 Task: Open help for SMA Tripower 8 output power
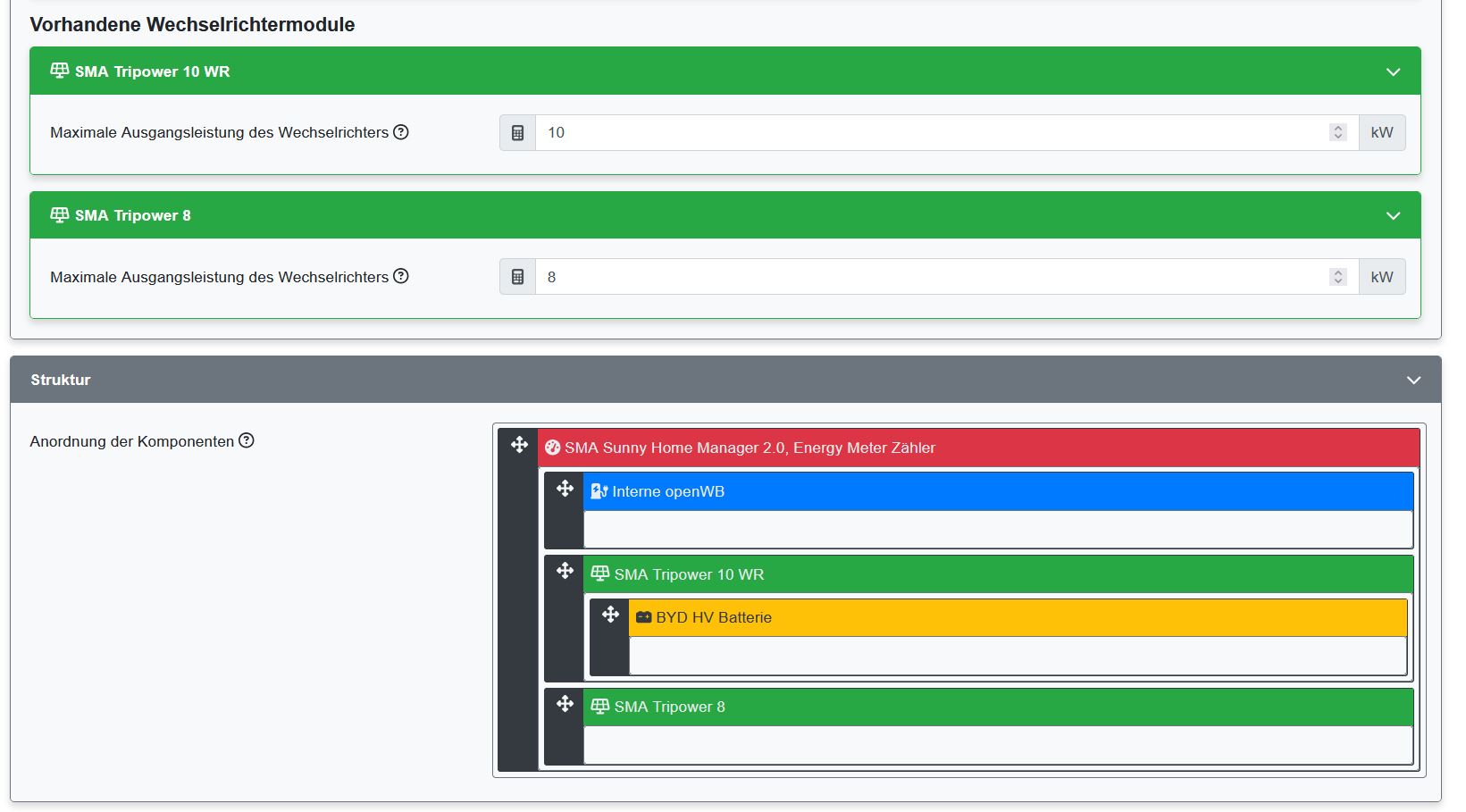point(402,276)
